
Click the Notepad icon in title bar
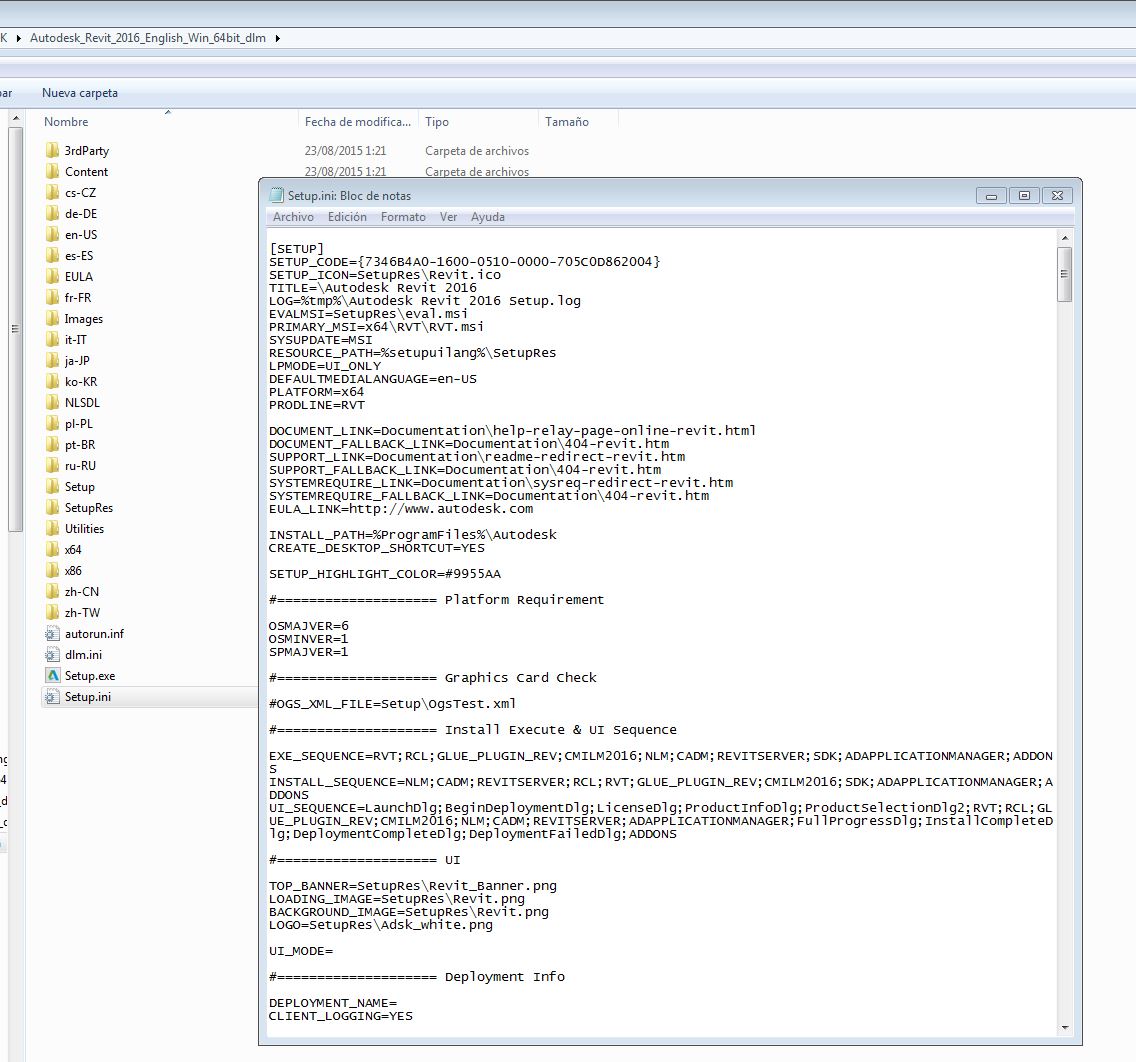pyautogui.click(x=276, y=196)
